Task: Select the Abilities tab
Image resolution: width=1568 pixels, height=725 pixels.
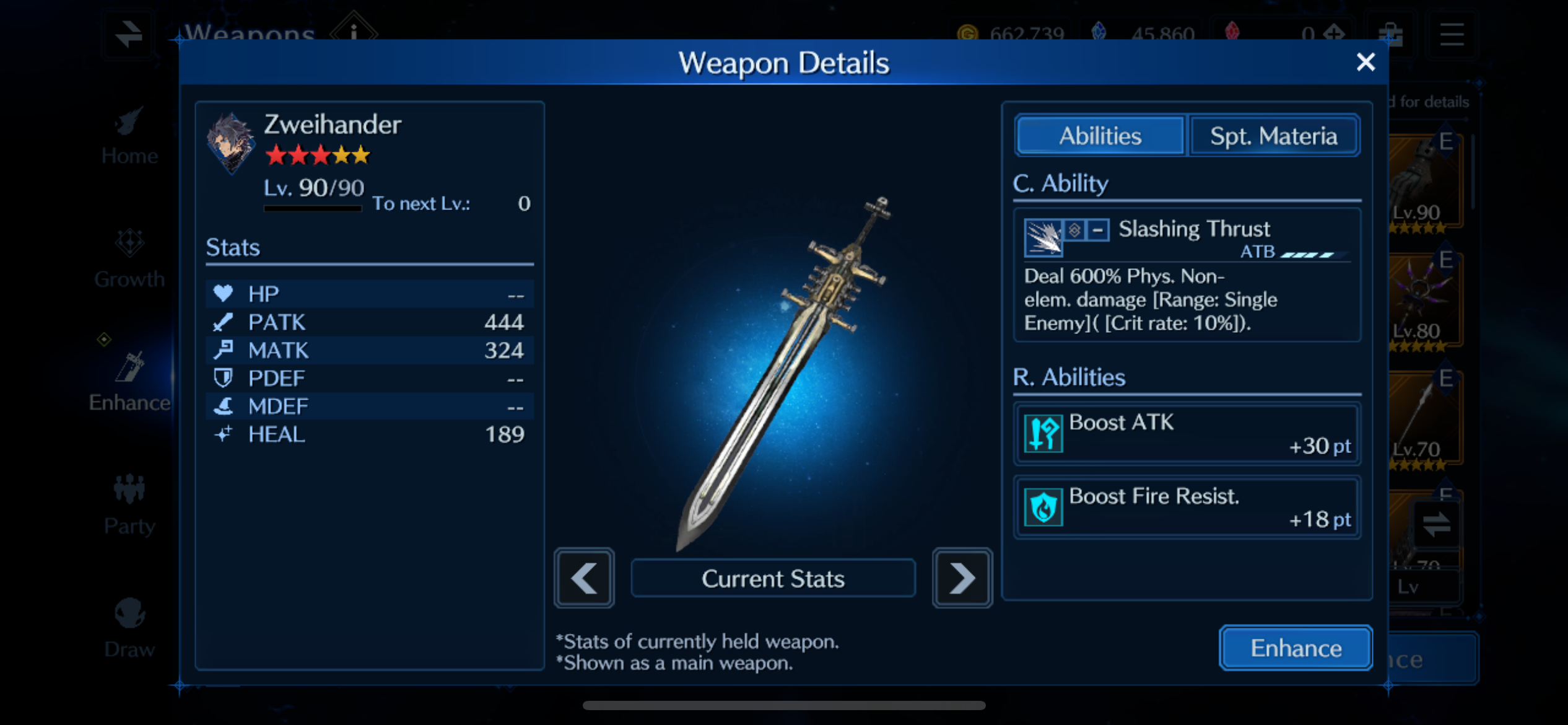Action: click(1100, 136)
